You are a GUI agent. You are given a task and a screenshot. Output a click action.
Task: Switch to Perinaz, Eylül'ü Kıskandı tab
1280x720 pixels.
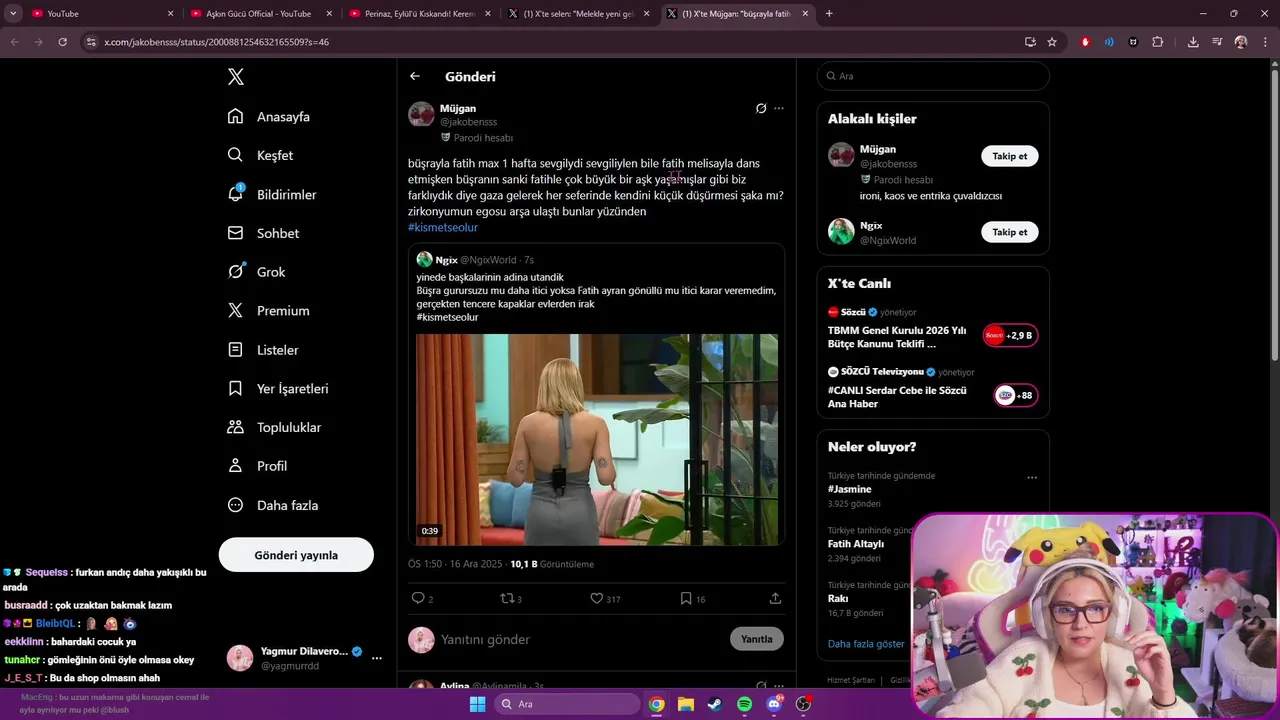[x=420, y=14]
